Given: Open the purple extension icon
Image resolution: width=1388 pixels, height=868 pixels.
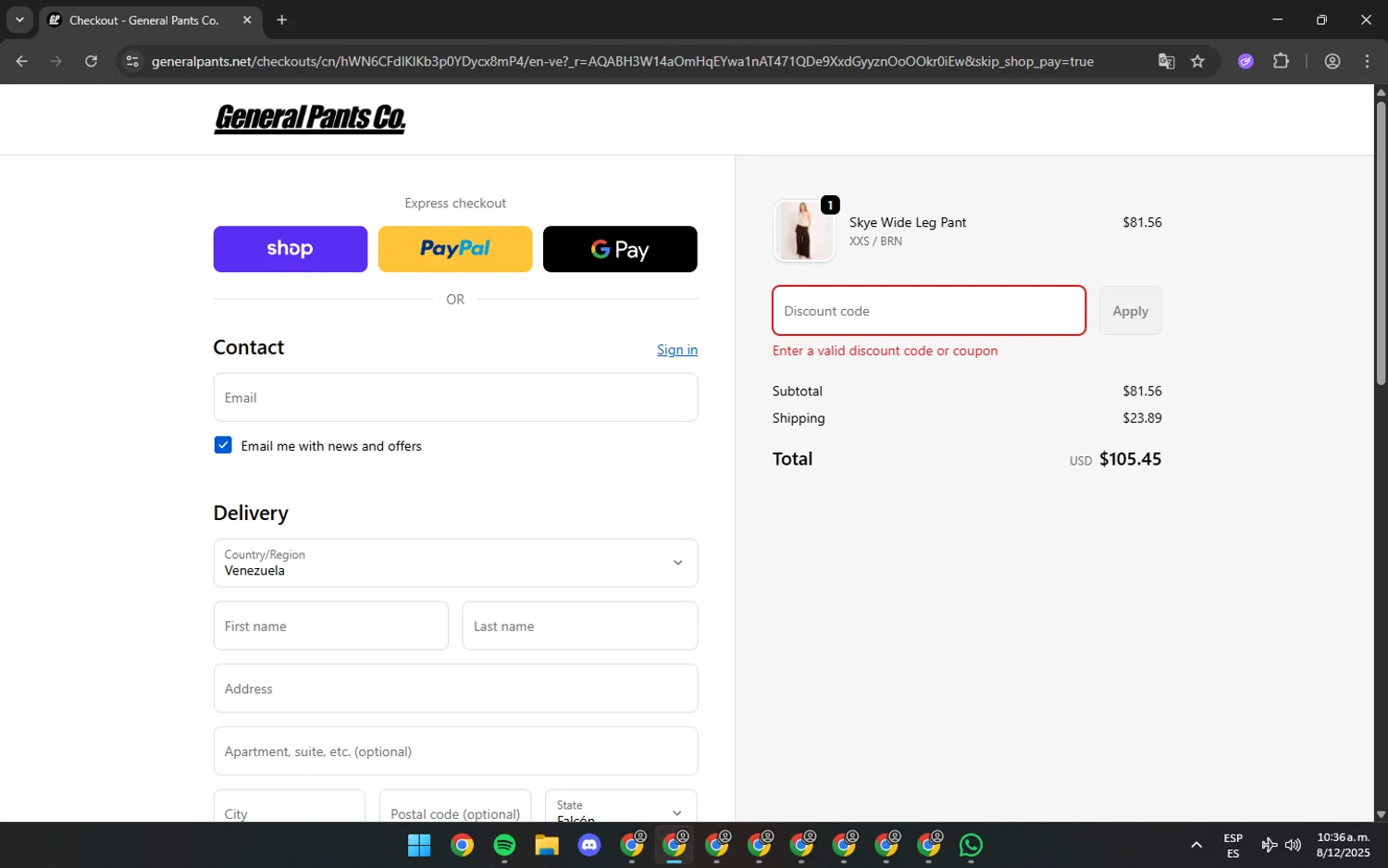Looking at the screenshot, I should point(1245,61).
